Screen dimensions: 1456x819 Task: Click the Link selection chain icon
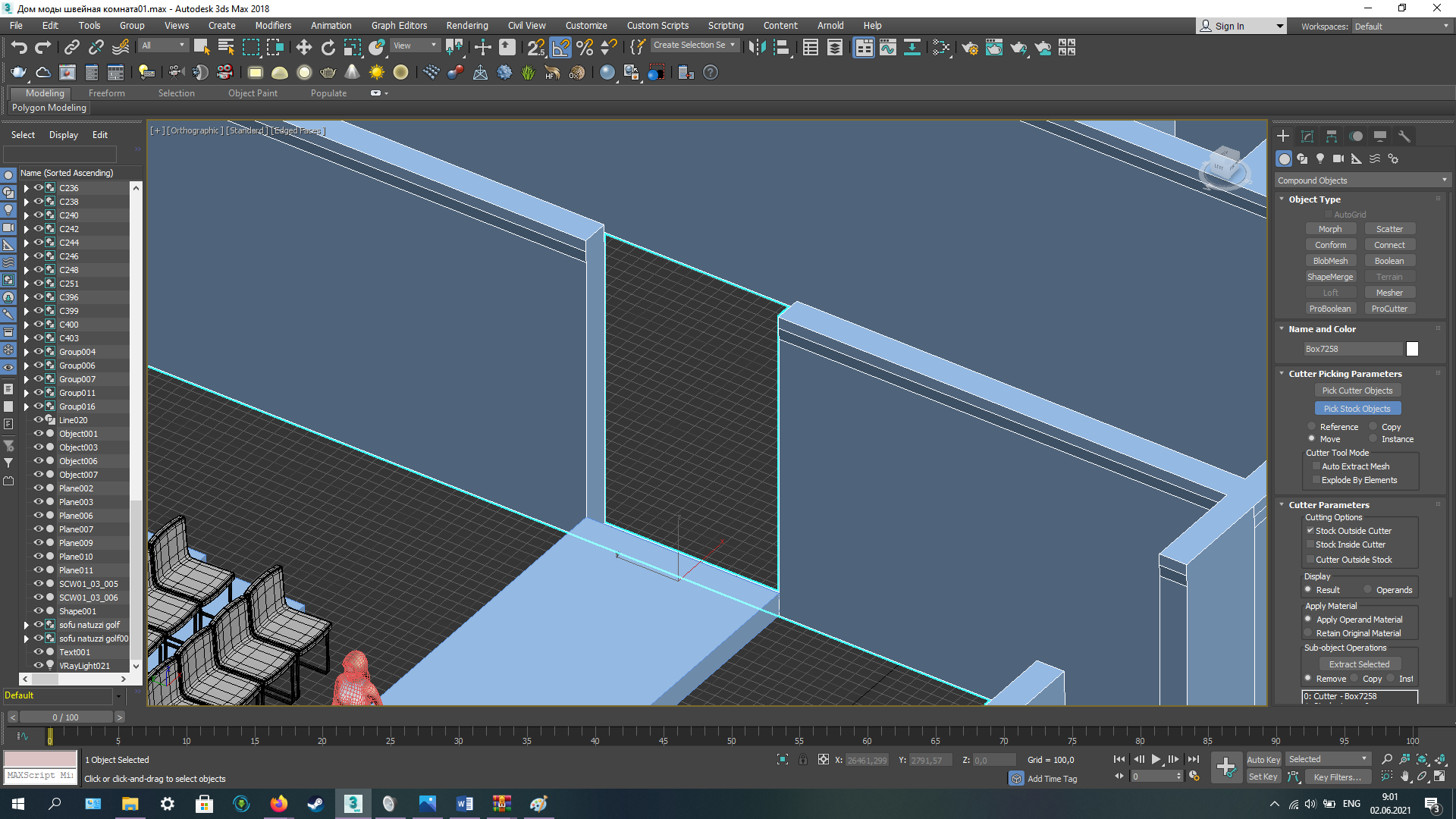pyautogui.click(x=71, y=48)
